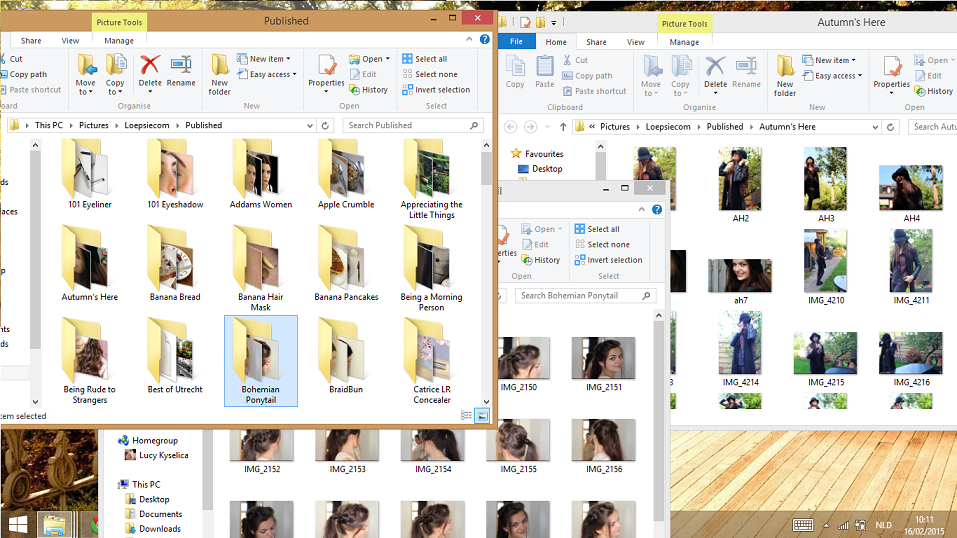Click Copy to in Published window
The image size is (957, 538).
click(x=115, y=75)
